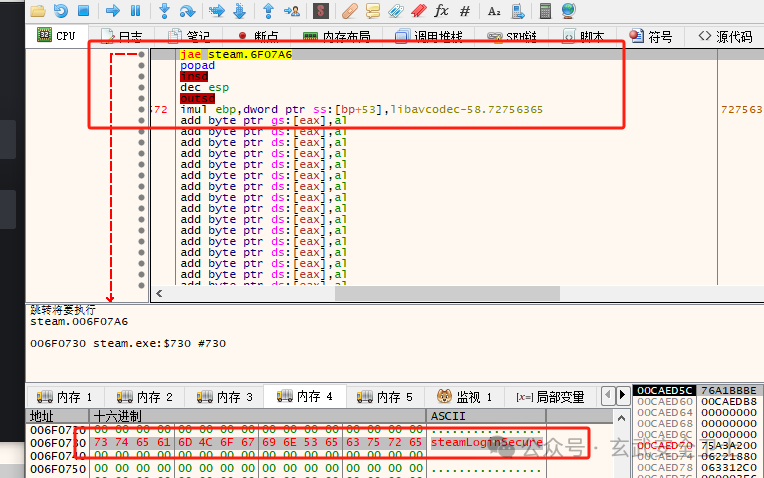This screenshot has width=764, height=478.
Task: Click the ASCII column header in the dump
Action: coord(486,416)
